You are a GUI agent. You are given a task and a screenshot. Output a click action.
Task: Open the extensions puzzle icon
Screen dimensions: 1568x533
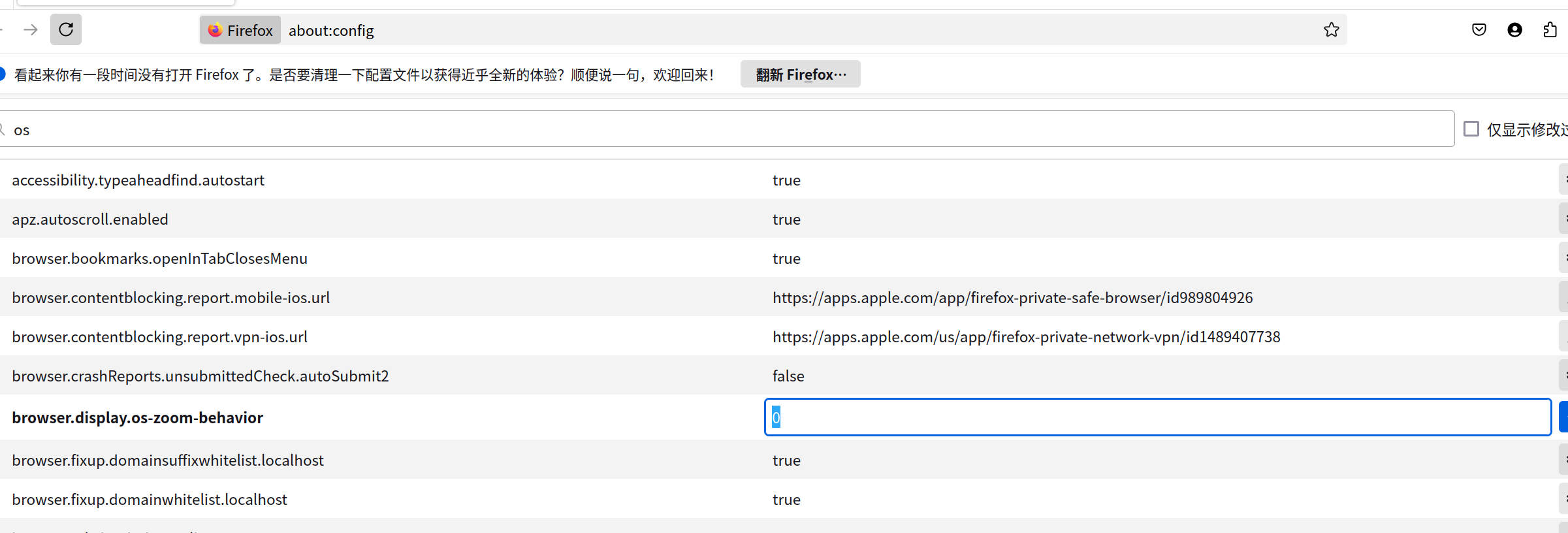(1550, 30)
